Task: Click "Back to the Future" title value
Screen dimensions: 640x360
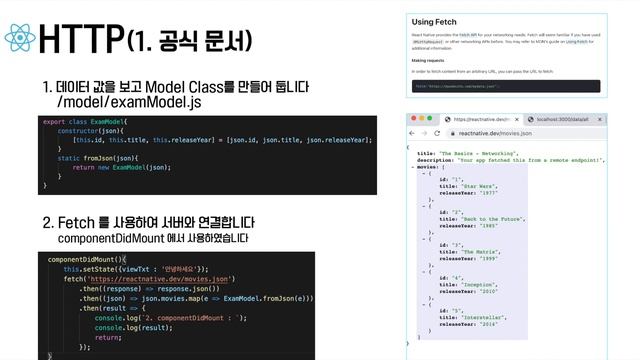Action: tap(492, 219)
